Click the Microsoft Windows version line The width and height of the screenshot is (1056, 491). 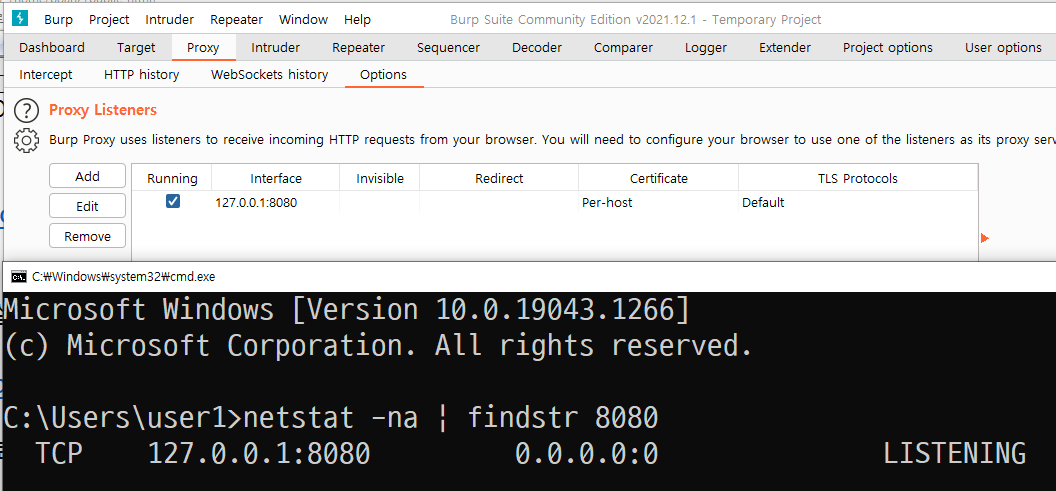pyautogui.click(x=348, y=310)
